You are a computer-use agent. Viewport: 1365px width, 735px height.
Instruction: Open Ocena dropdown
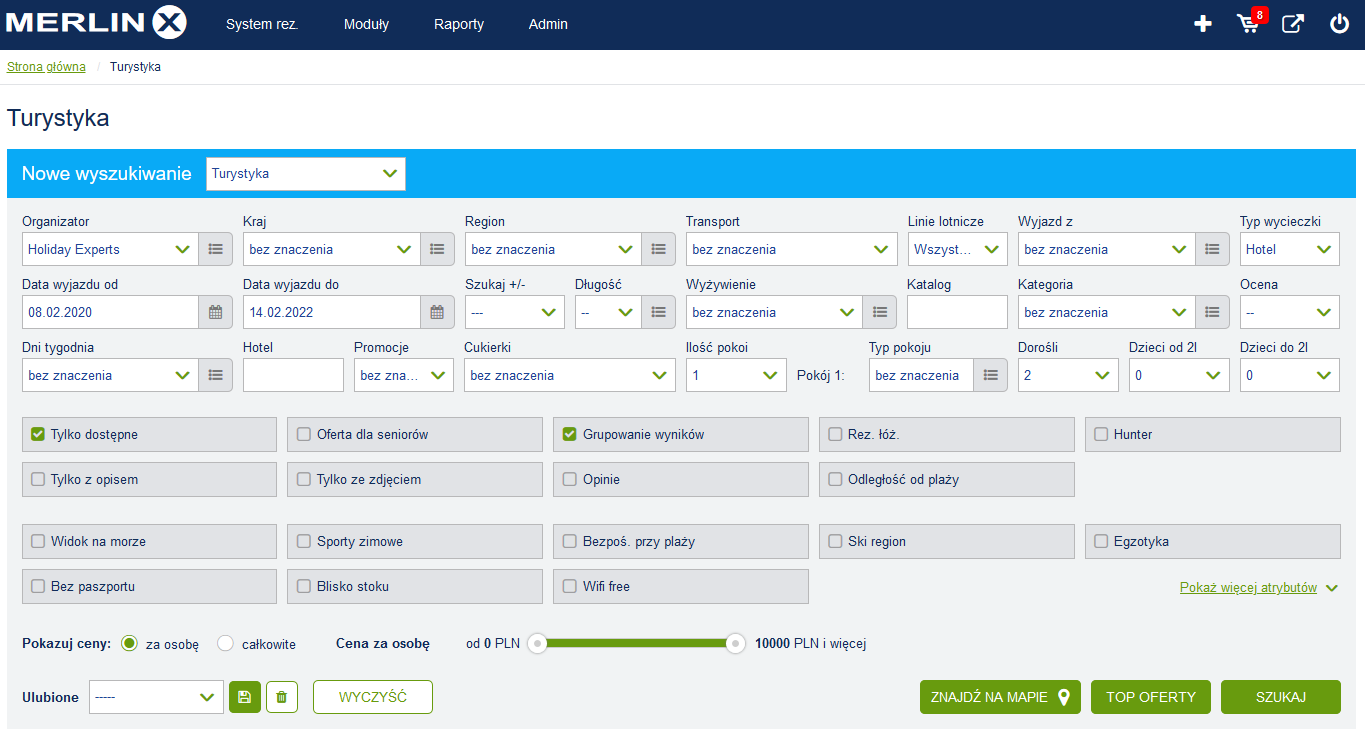point(1290,312)
